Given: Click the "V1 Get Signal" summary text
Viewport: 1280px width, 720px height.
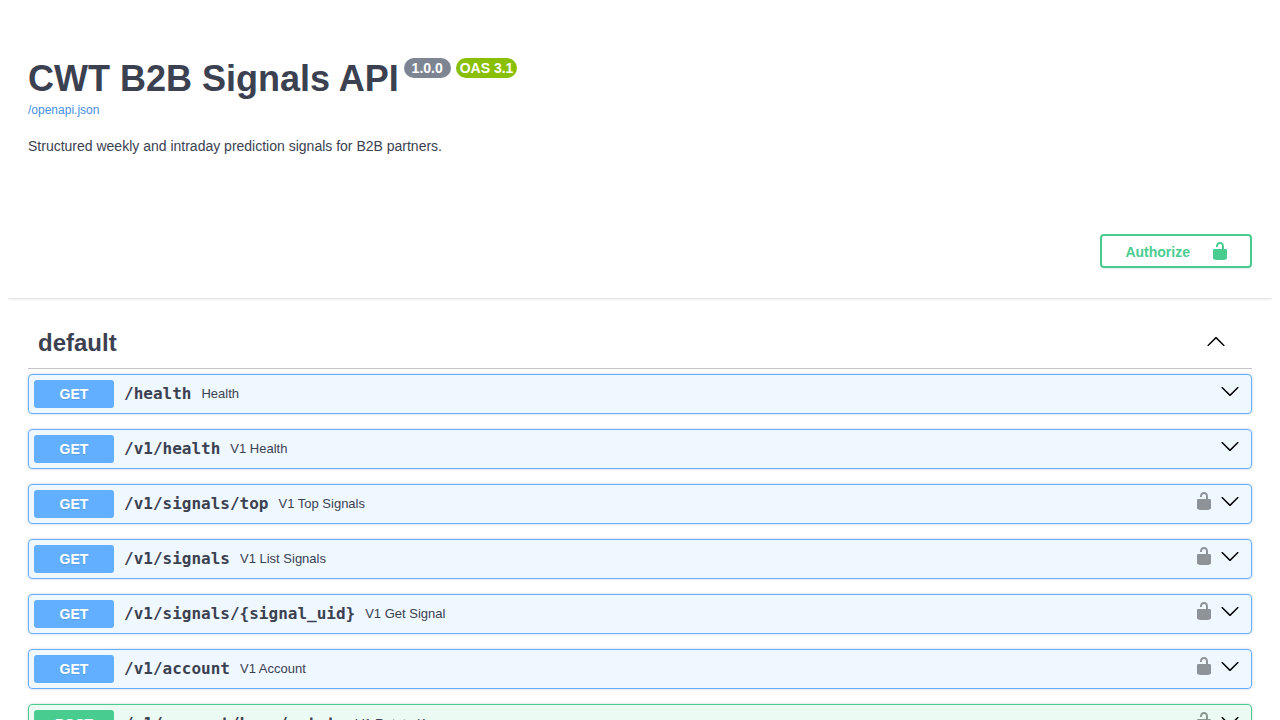Looking at the screenshot, I should click(x=405, y=614).
